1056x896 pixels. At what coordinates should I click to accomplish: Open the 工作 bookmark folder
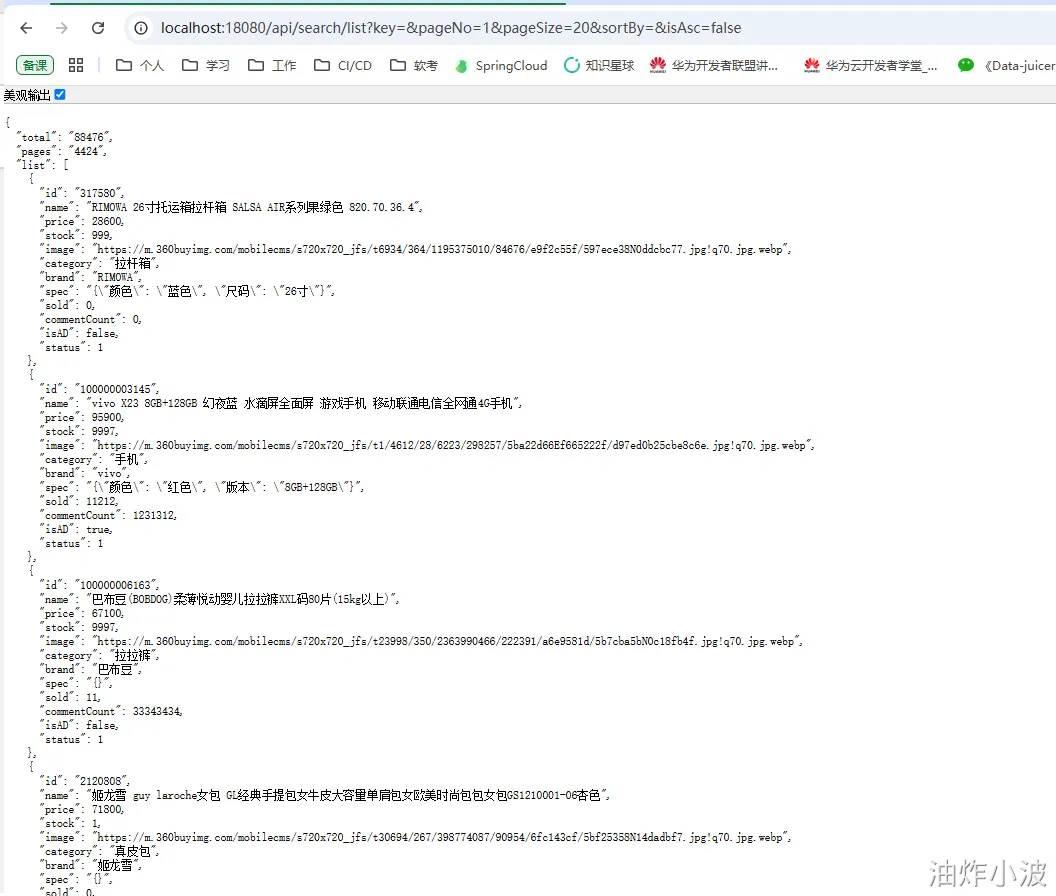point(272,65)
